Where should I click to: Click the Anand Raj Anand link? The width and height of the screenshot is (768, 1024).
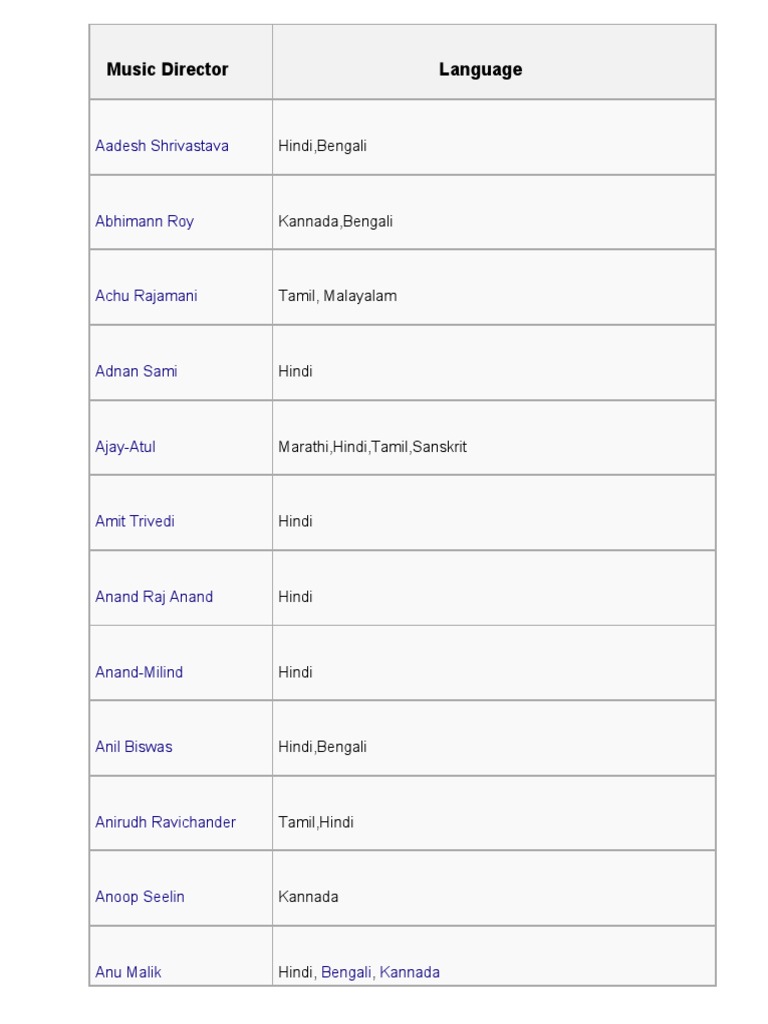pyautogui.click(x=154, y=597)
